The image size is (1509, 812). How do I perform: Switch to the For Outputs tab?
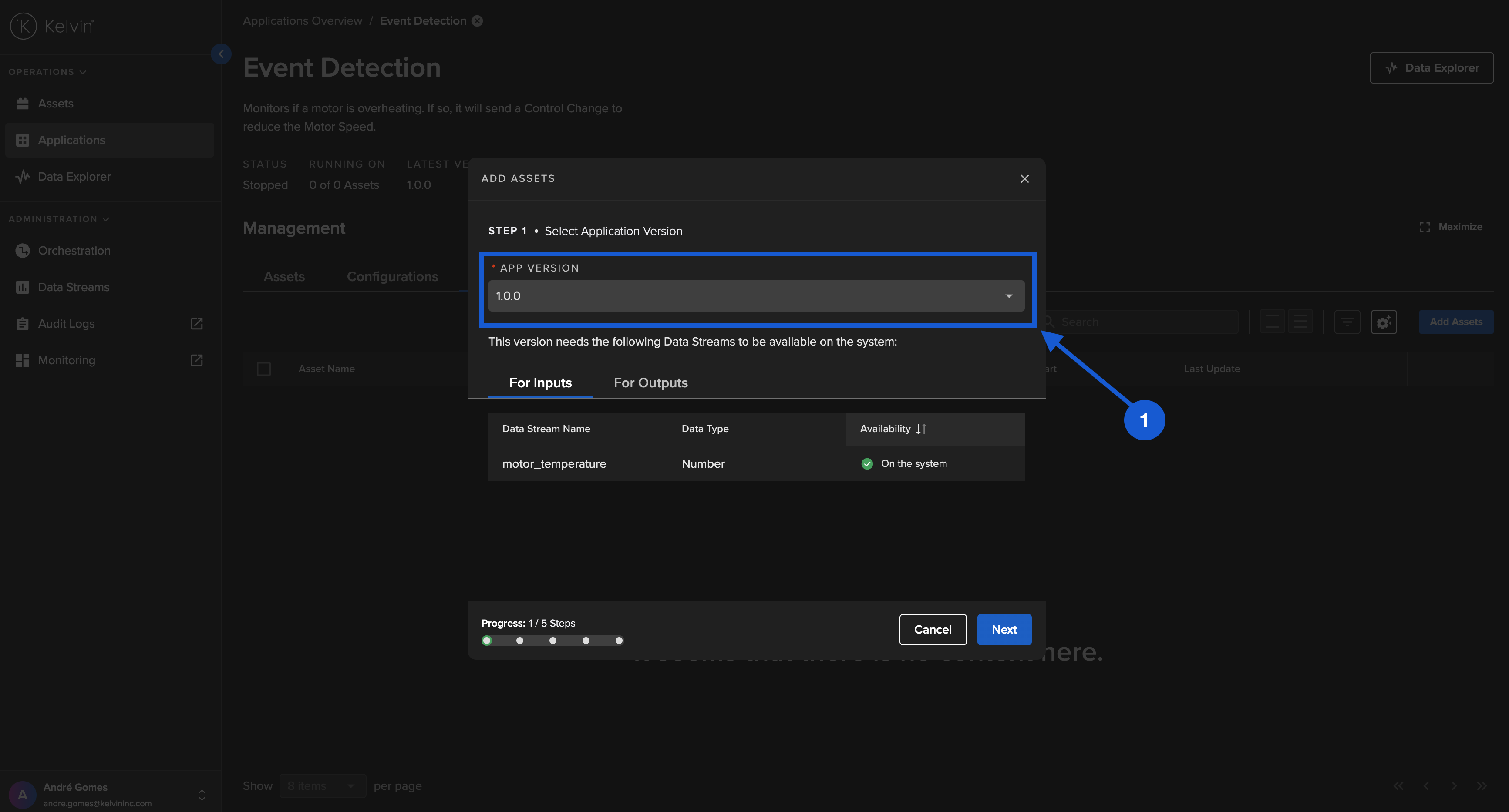[x=650, y=383]
